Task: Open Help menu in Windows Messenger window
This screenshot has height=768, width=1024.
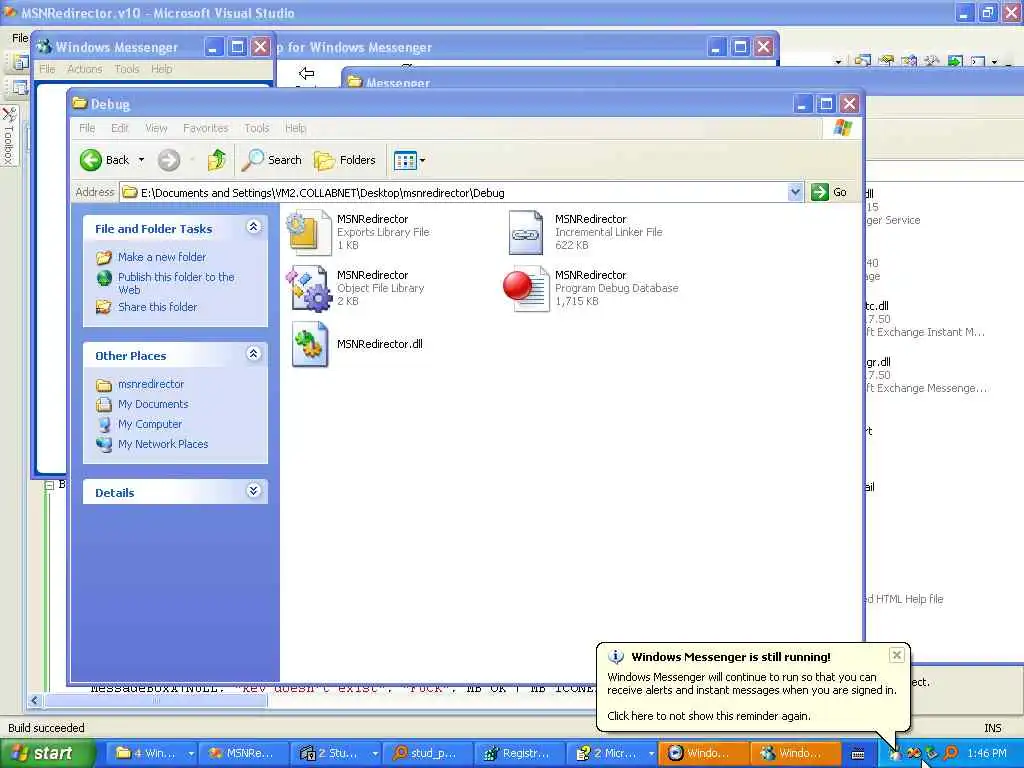Action: 161,69
